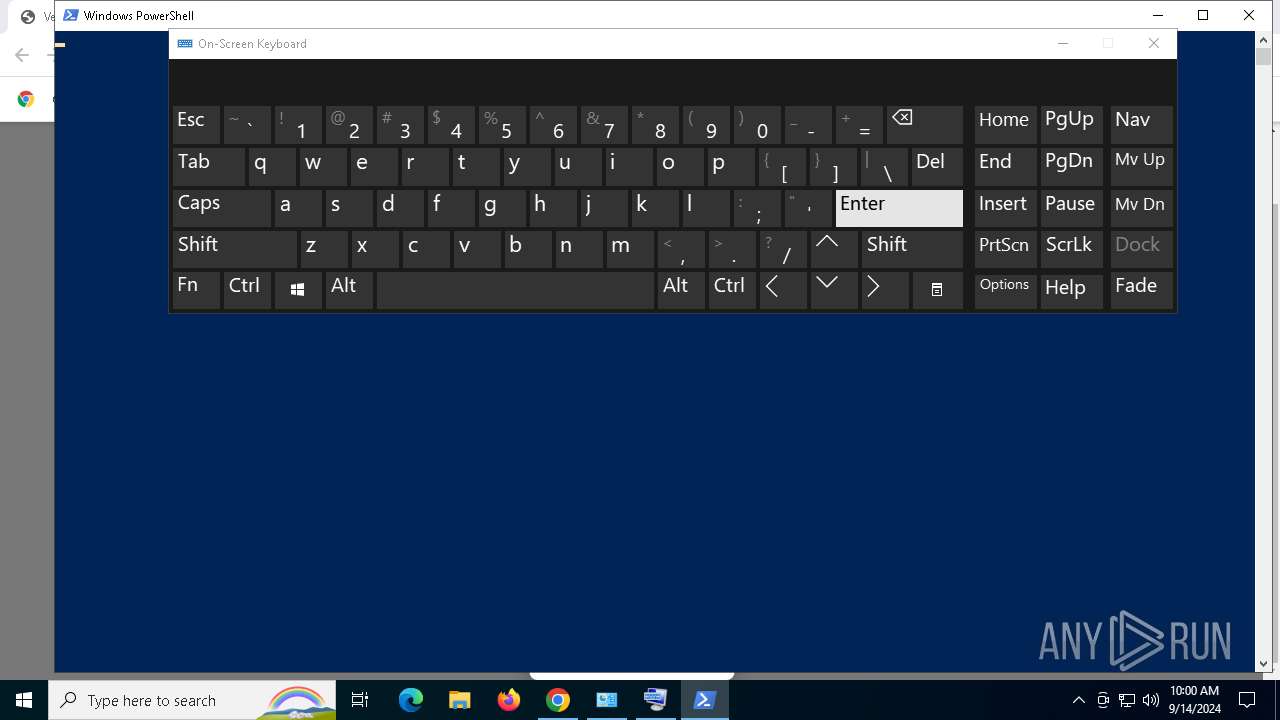Select the On-Screen Keyboard taskbar icon
Viewport: 1280px width, 720px height.
[x=656, y=700]
